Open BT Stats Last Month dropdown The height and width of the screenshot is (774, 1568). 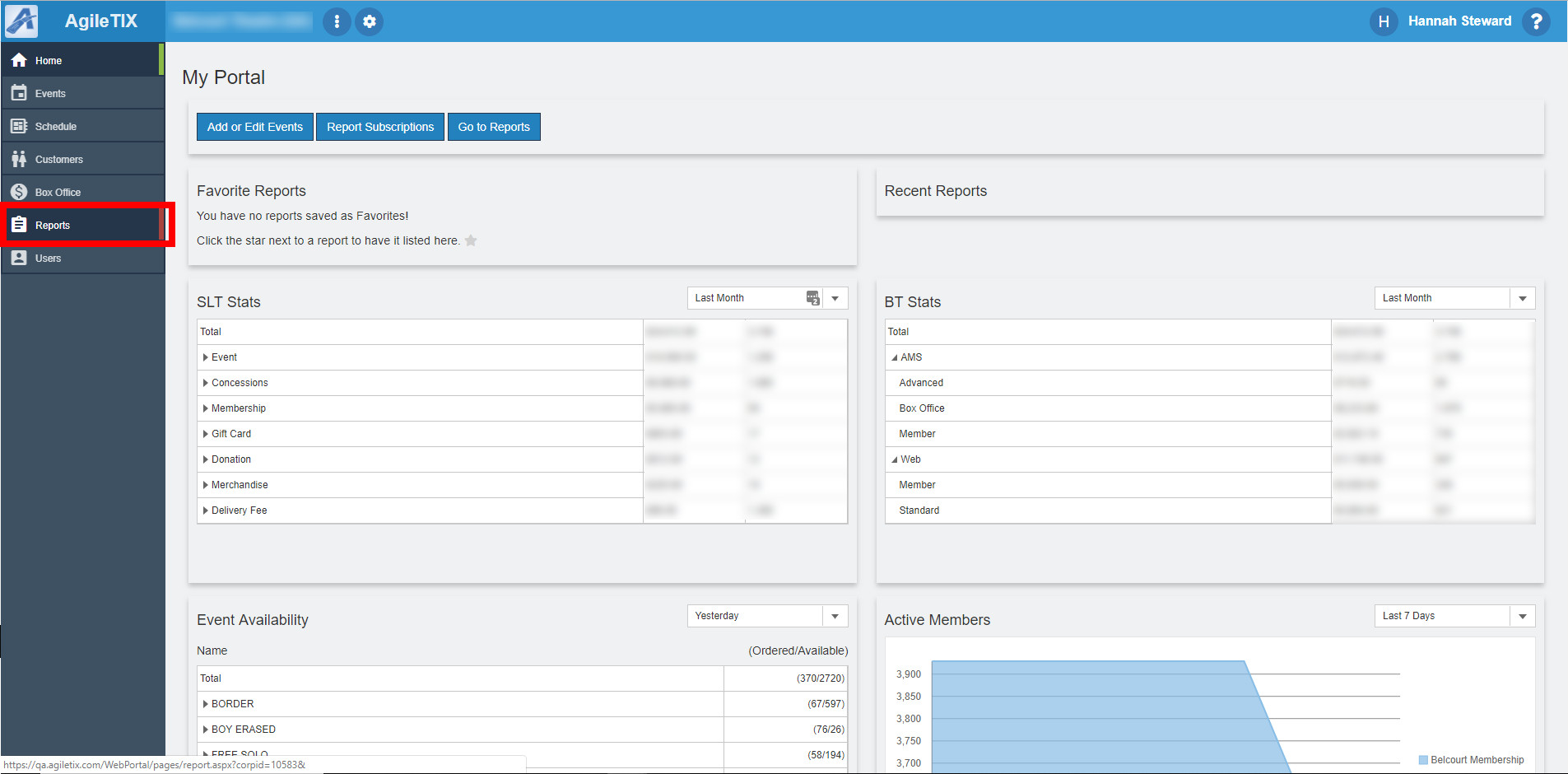click(x=1523, y=298)
